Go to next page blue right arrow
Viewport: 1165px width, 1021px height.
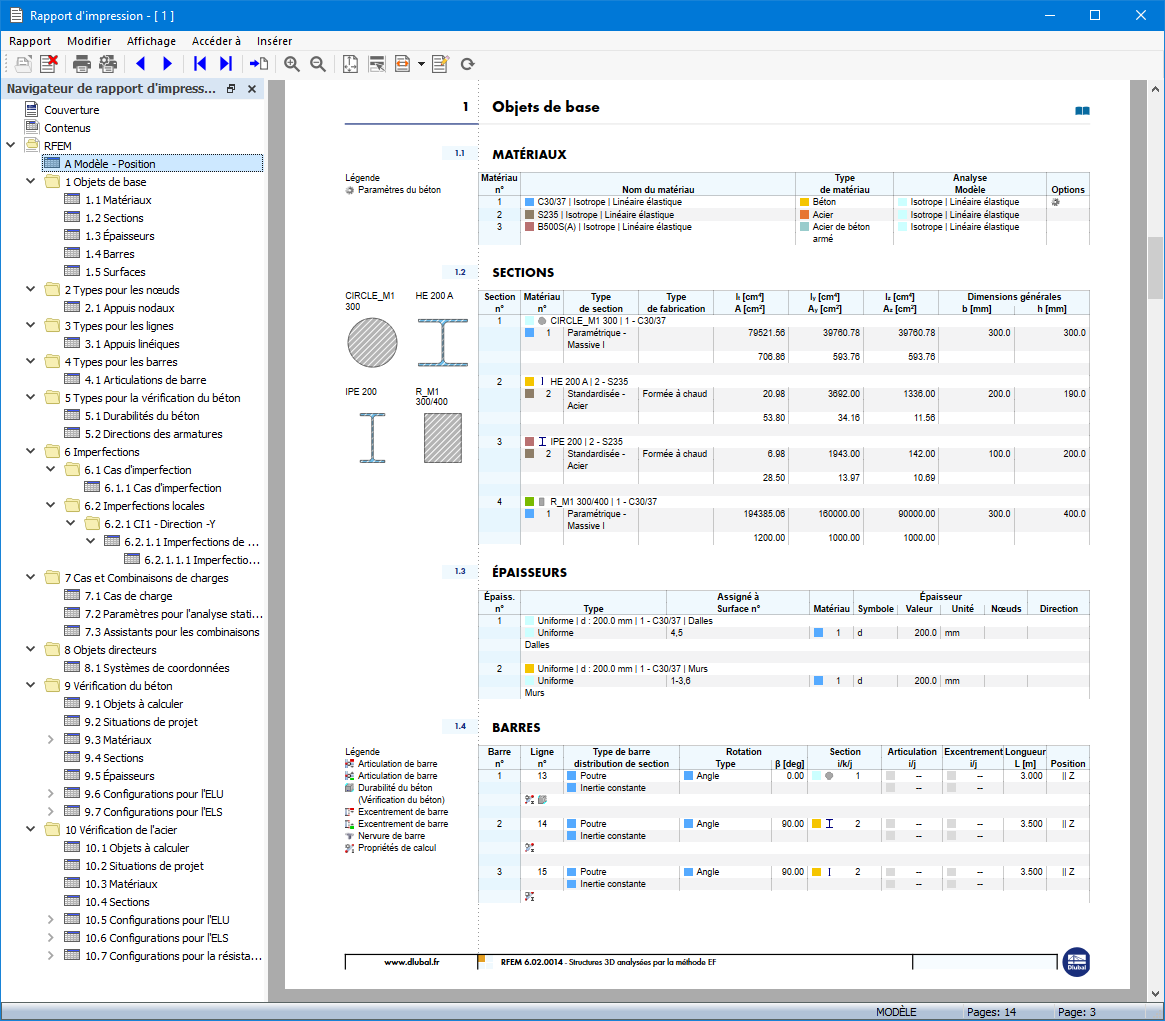(x=167, y=64)
